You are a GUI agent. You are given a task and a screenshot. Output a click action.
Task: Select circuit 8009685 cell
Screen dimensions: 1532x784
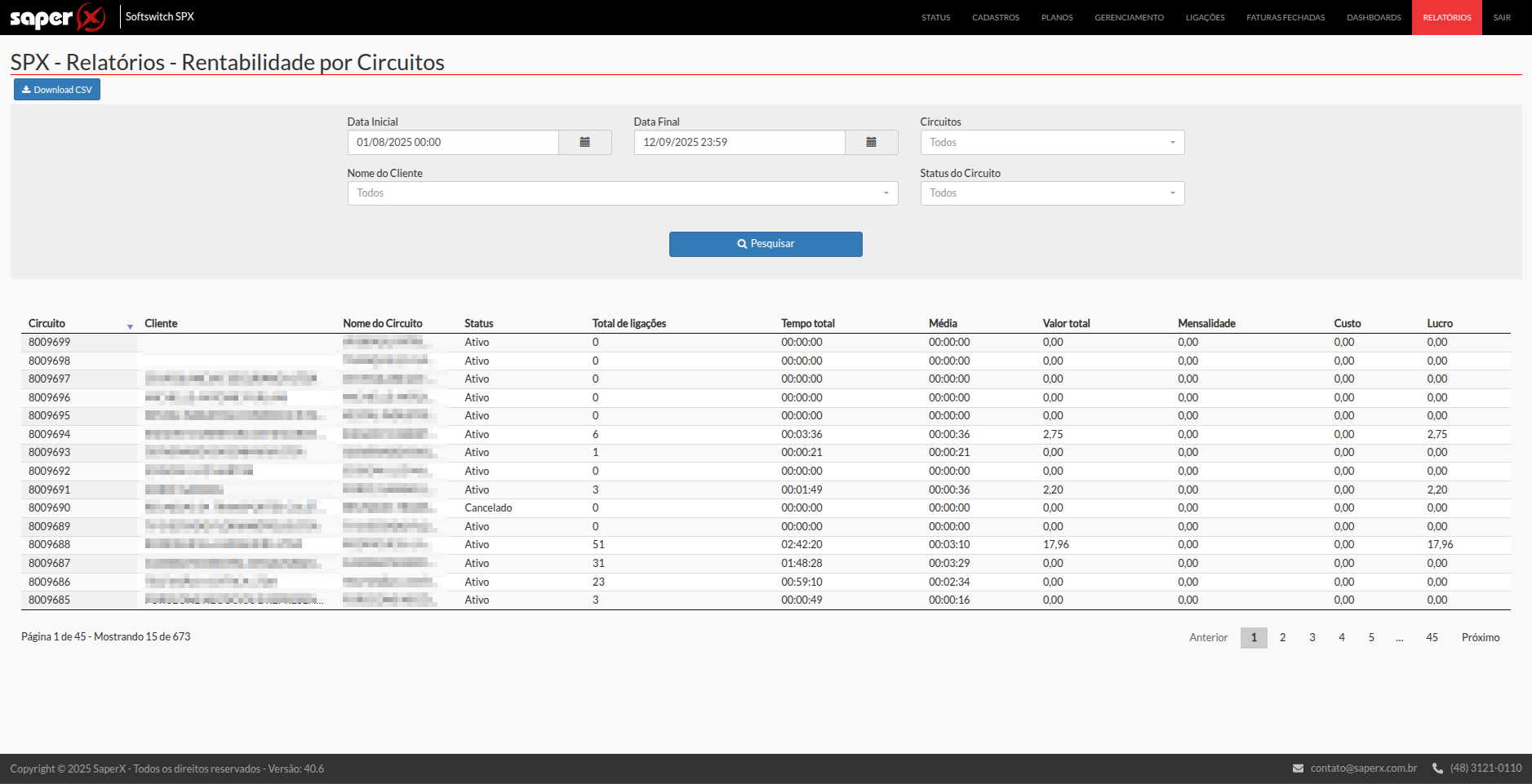pos(49,600)
